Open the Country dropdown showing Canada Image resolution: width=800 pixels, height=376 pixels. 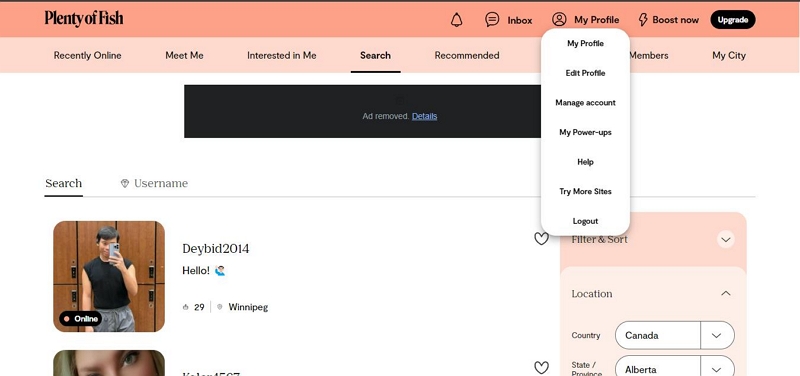(x=674, y=336)
